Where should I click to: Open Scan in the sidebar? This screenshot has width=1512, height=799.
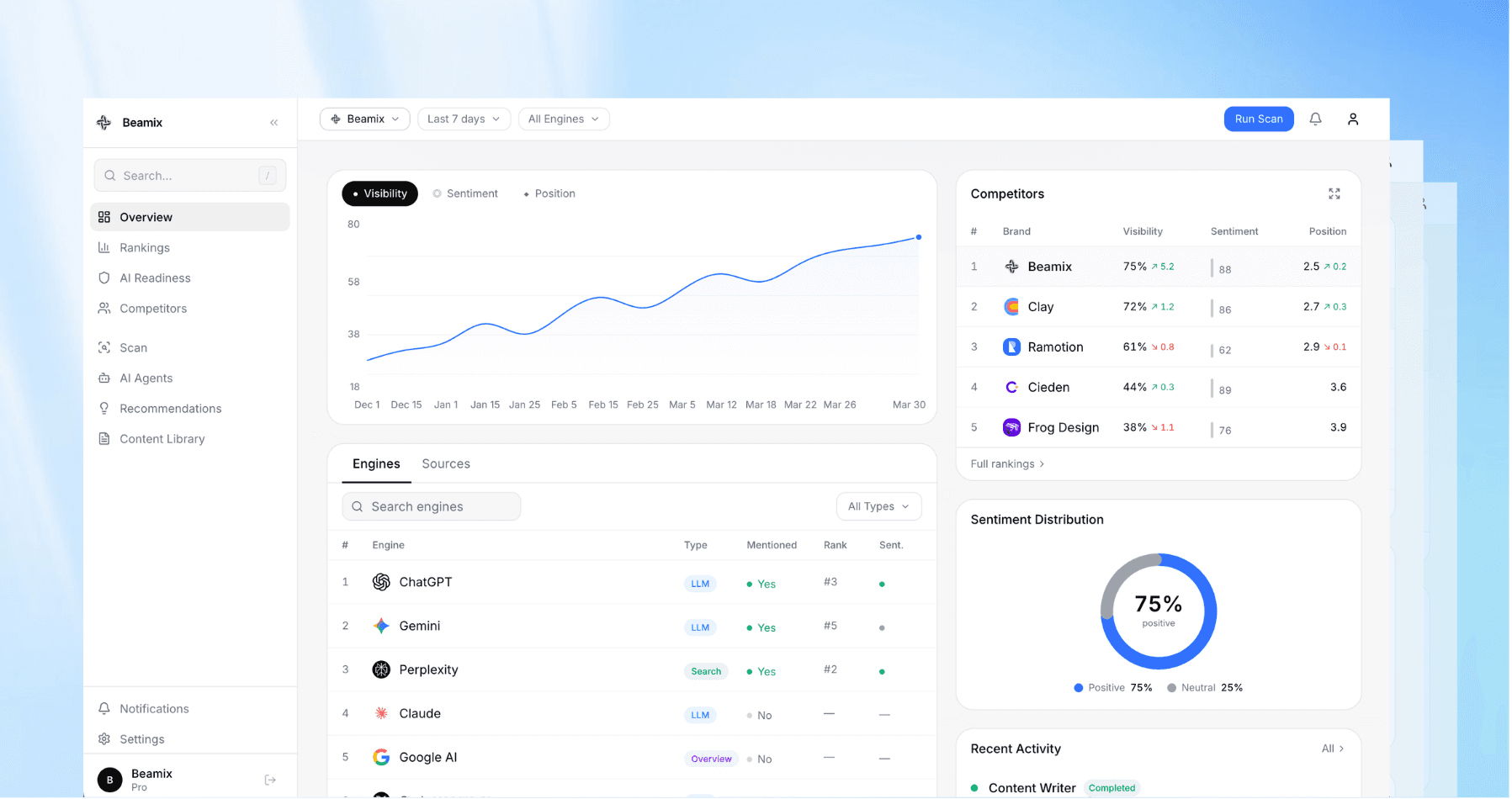tap(190, 348)
